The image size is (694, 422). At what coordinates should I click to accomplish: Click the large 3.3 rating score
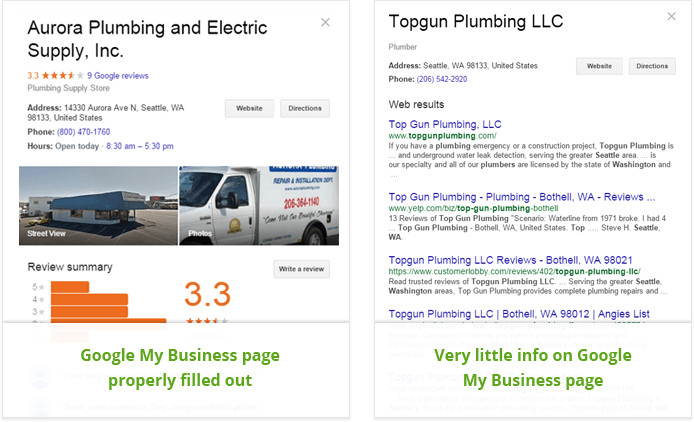click(x=208, y=294)
